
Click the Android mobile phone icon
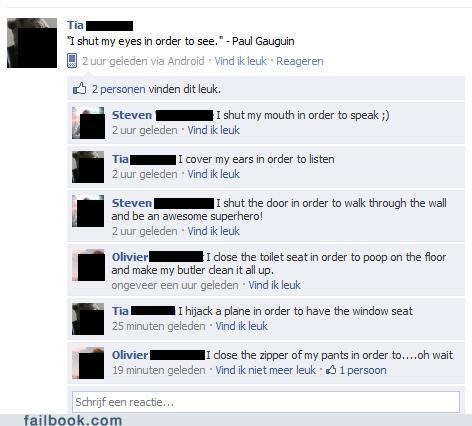click(72, 61)
